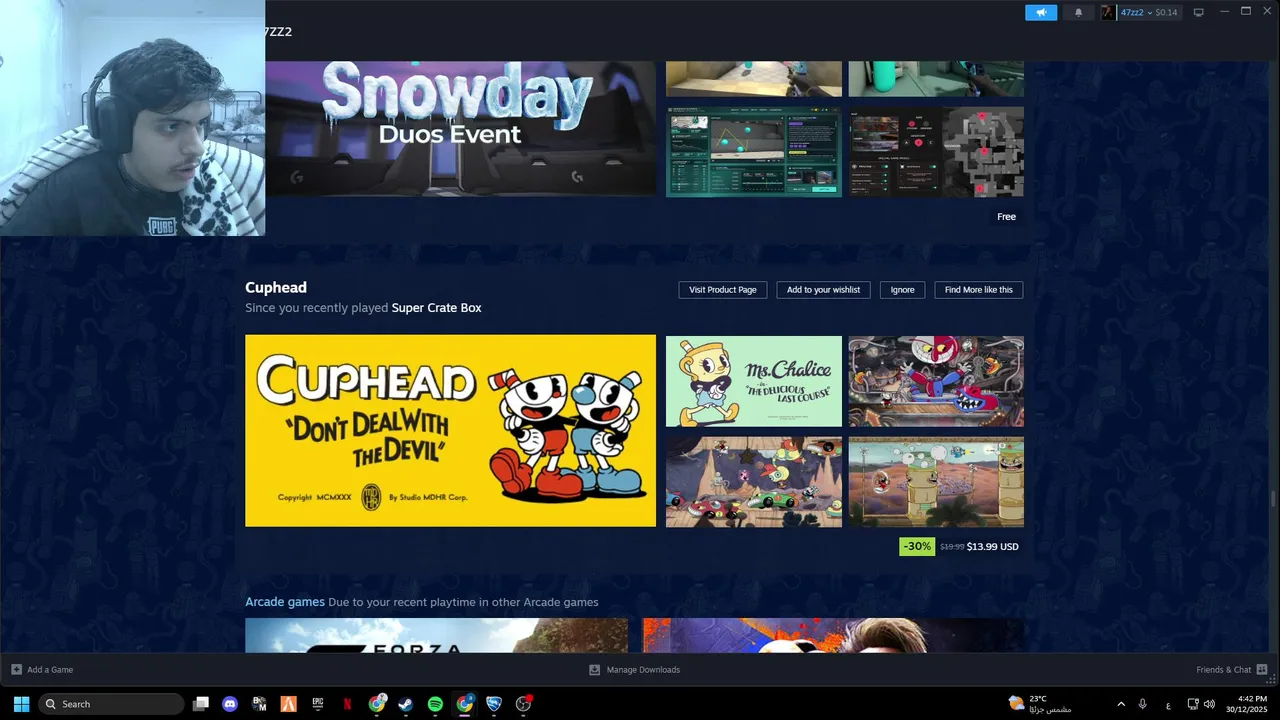Open Netflix from the taskbar
Screen dimensions: 1280x720
coord(347,704)
